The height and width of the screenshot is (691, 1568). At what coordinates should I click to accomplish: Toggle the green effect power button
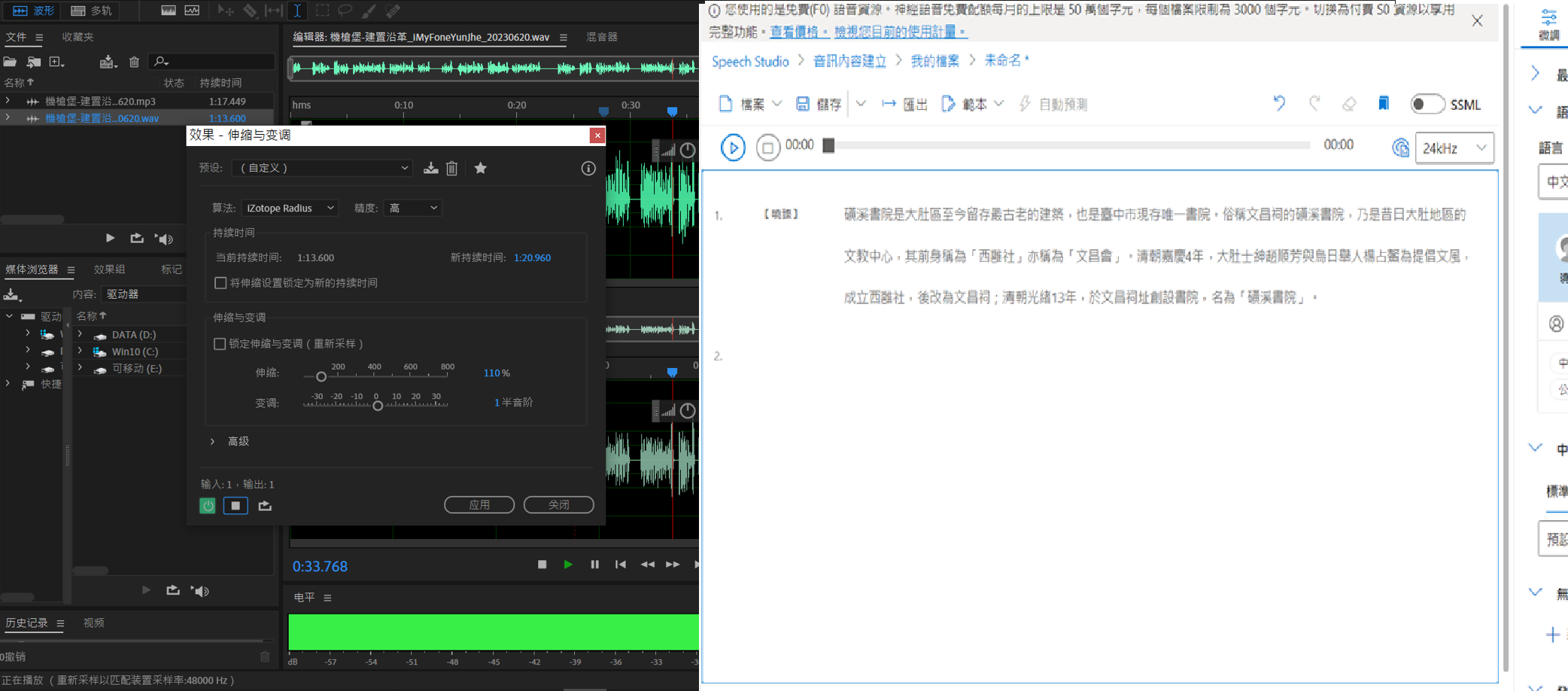(208, 506)
